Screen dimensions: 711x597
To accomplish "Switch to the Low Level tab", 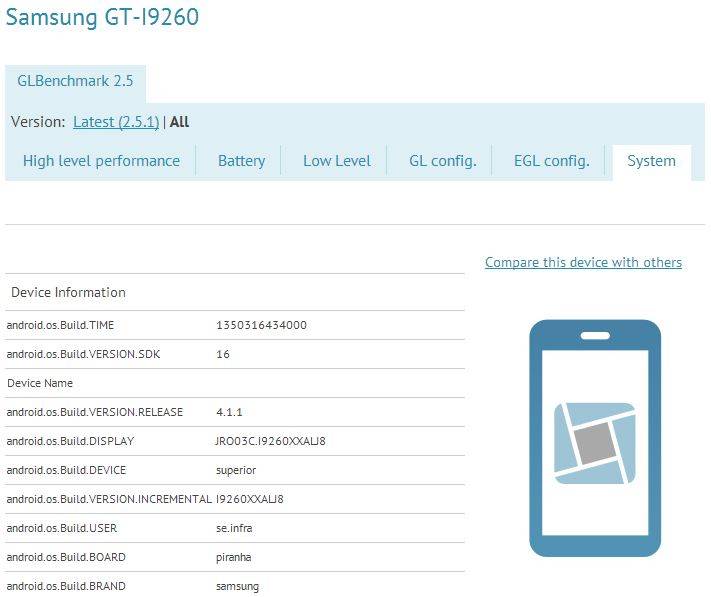I will (x=336, y=161).
